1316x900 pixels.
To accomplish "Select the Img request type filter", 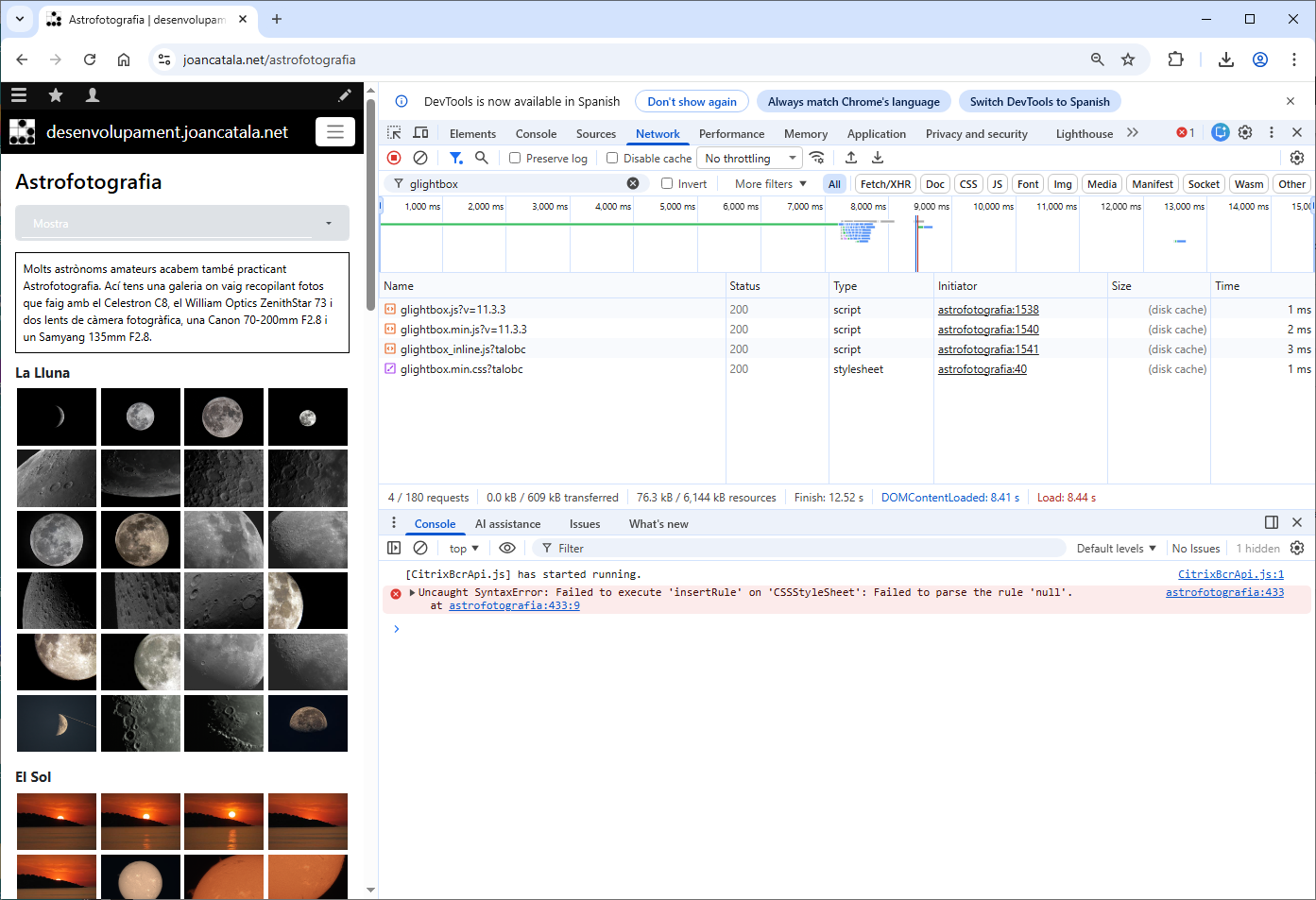I will (1062, 183).
